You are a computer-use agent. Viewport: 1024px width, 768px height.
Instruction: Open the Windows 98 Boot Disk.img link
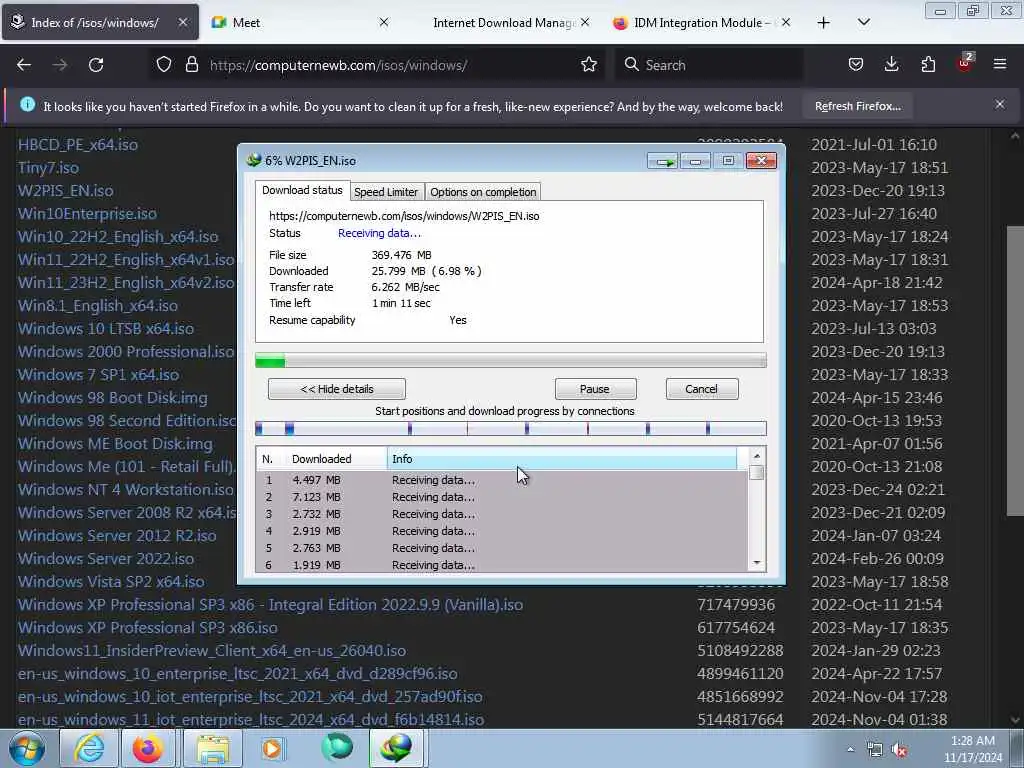click(112, 398)
